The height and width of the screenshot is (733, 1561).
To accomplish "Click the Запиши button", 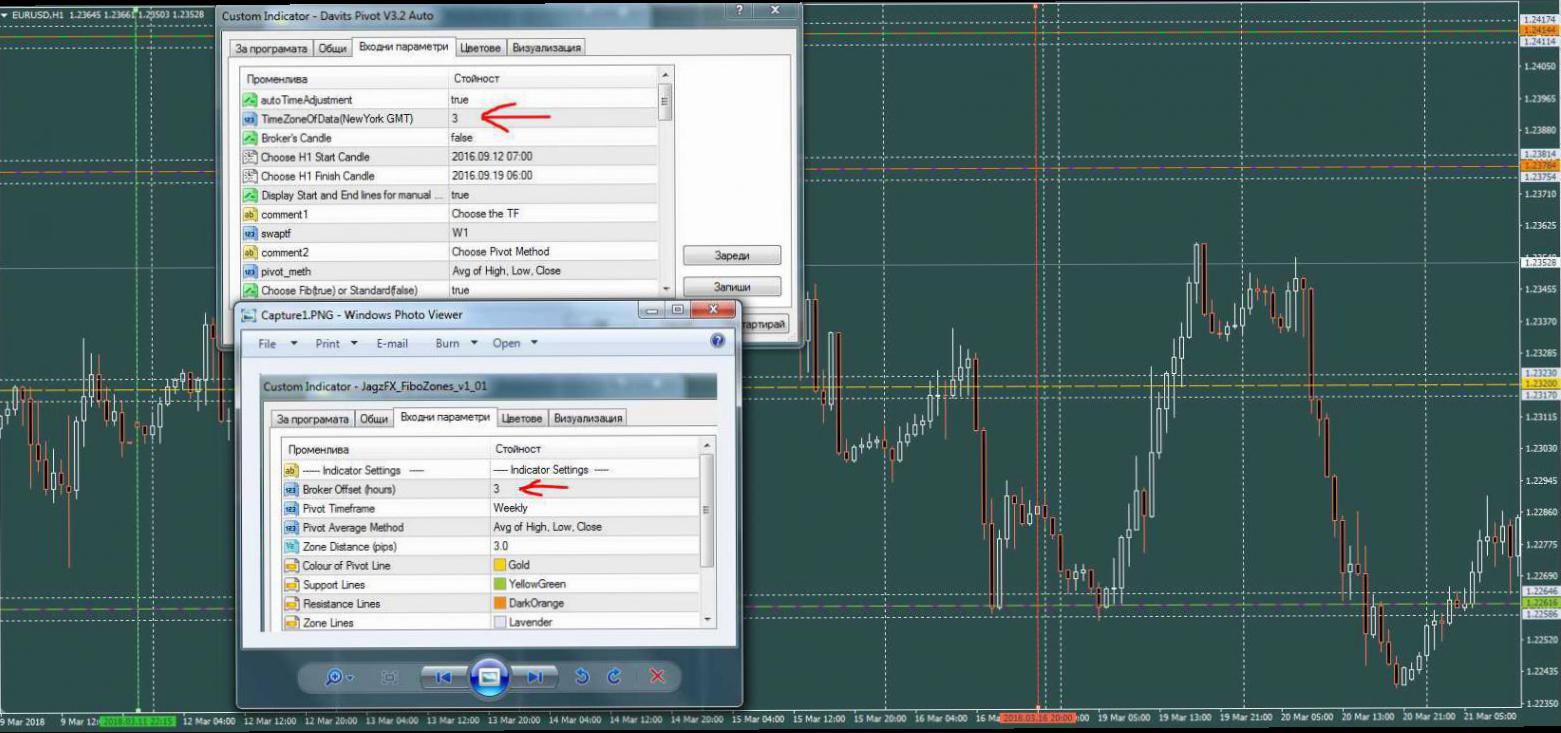I will pos(731,287).
